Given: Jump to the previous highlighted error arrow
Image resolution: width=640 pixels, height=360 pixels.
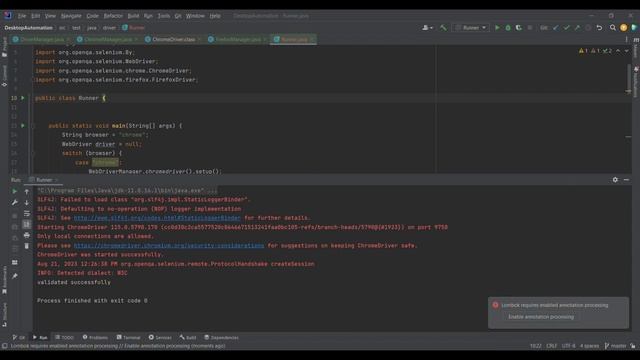Looking at the screenshot, I should 618,51.
